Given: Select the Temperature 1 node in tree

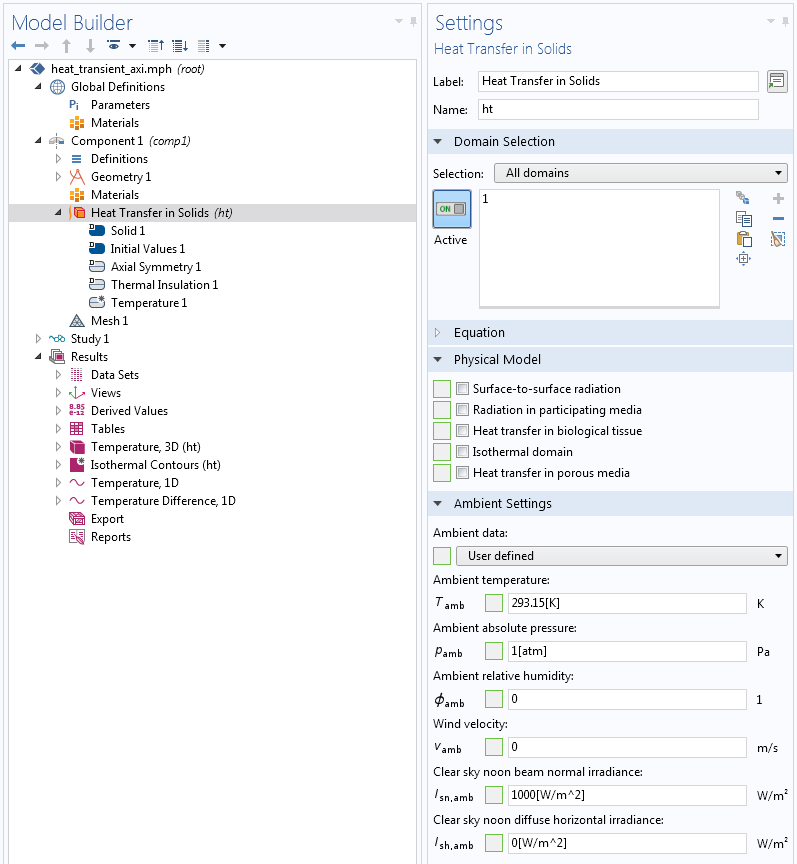Looking at the screenshot, I should pos(148,303).
